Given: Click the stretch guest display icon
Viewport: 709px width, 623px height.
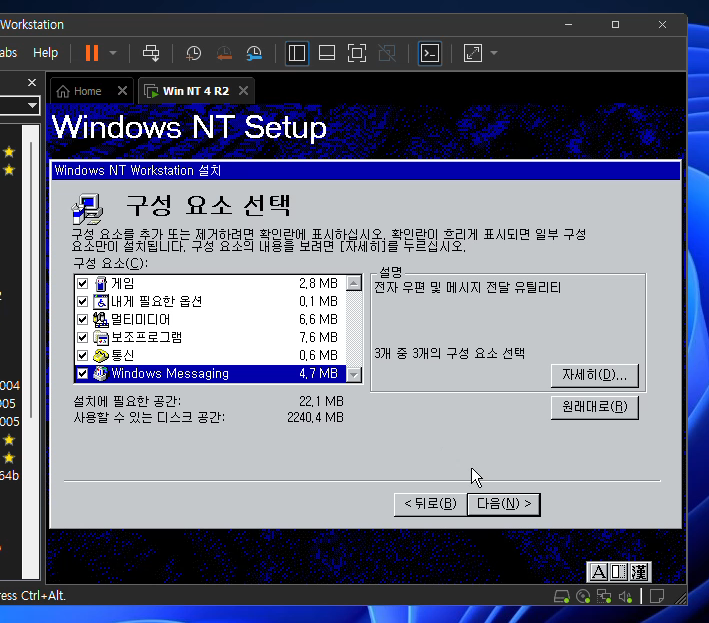Looking at the screenshot, I should click(x=473, y=53).
